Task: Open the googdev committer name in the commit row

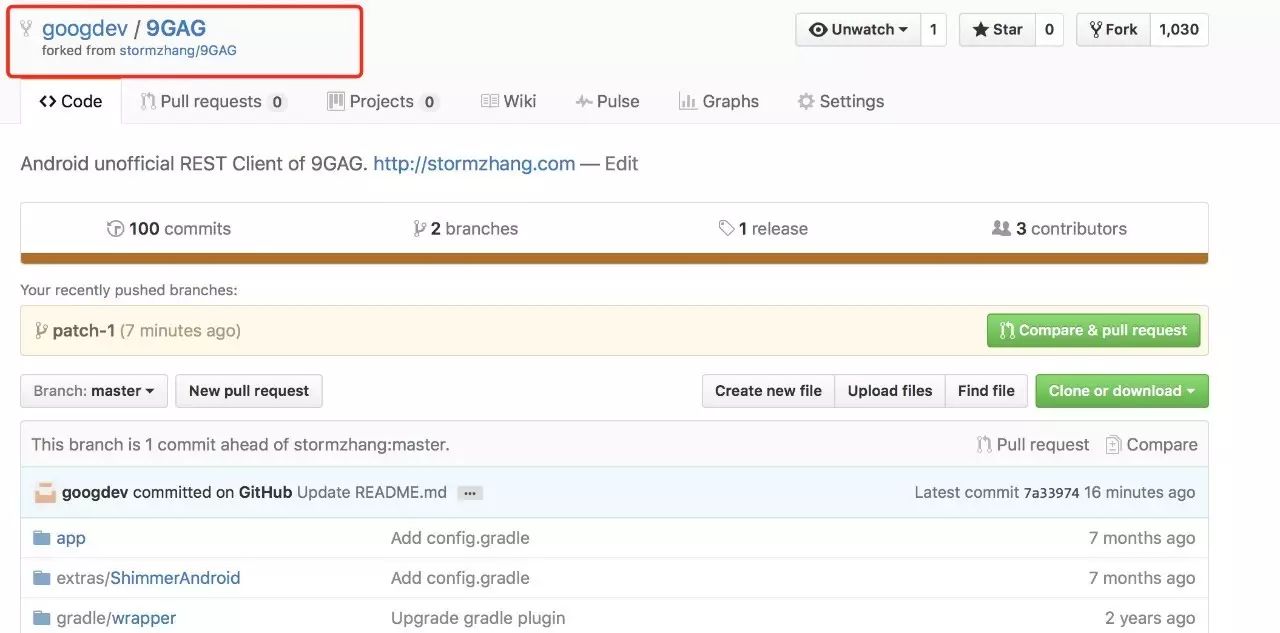Action: 95,492
